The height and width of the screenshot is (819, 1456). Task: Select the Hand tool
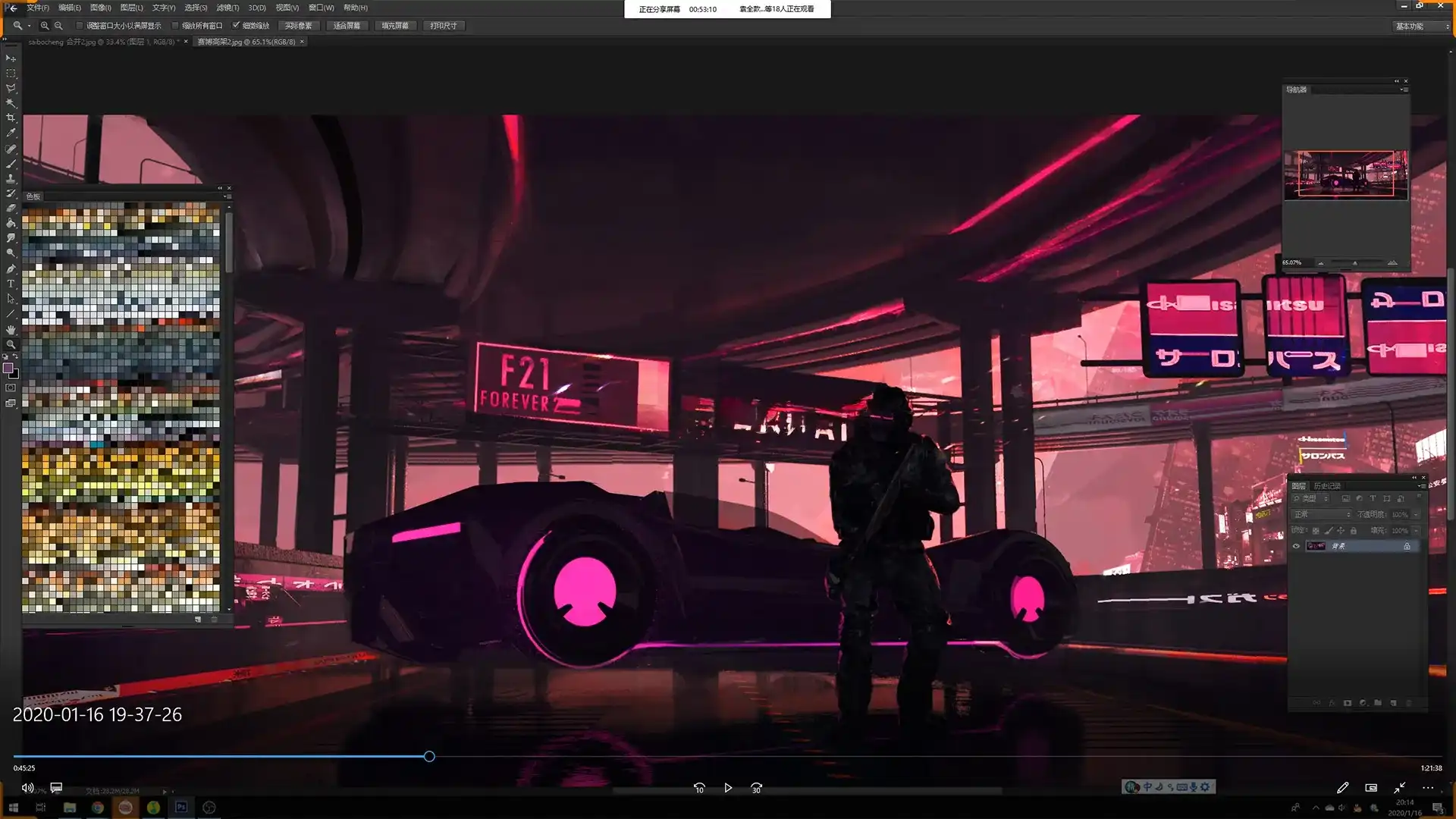pos(11,329)
